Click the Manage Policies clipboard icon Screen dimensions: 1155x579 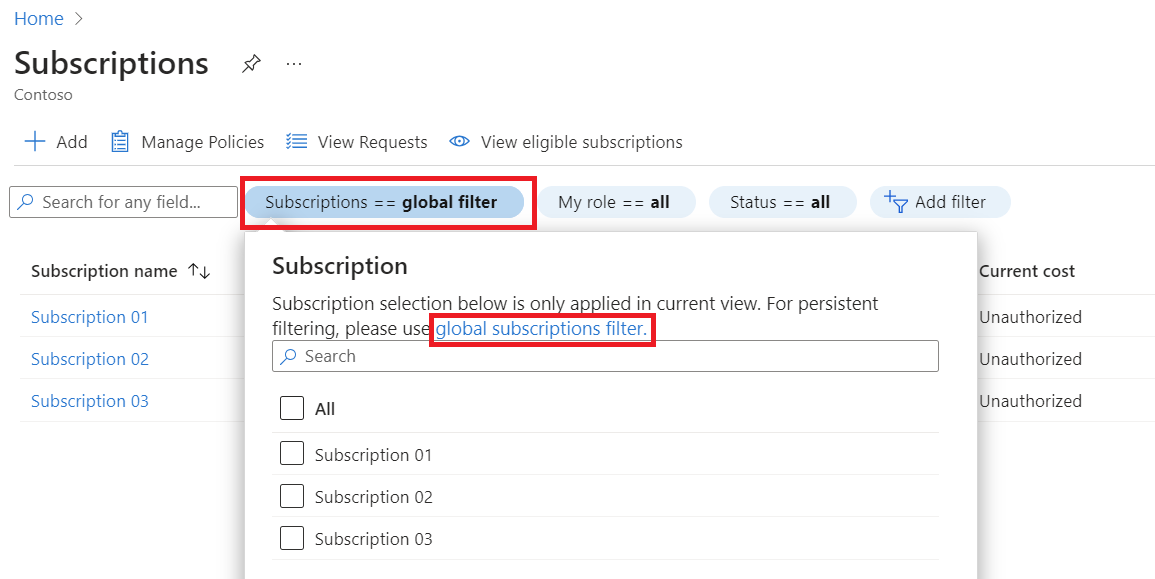point(120,142)
